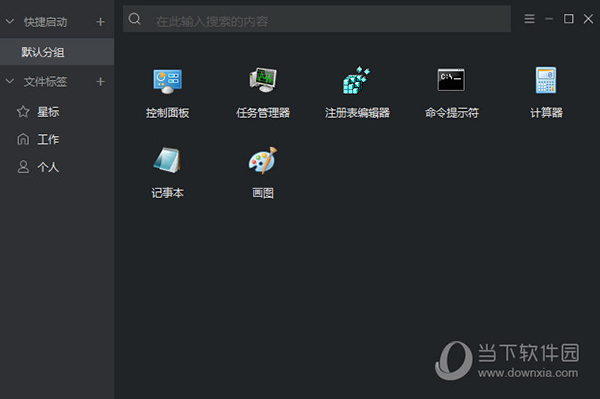
Task: Minimize the launcher window
Action: click(549, 19)
